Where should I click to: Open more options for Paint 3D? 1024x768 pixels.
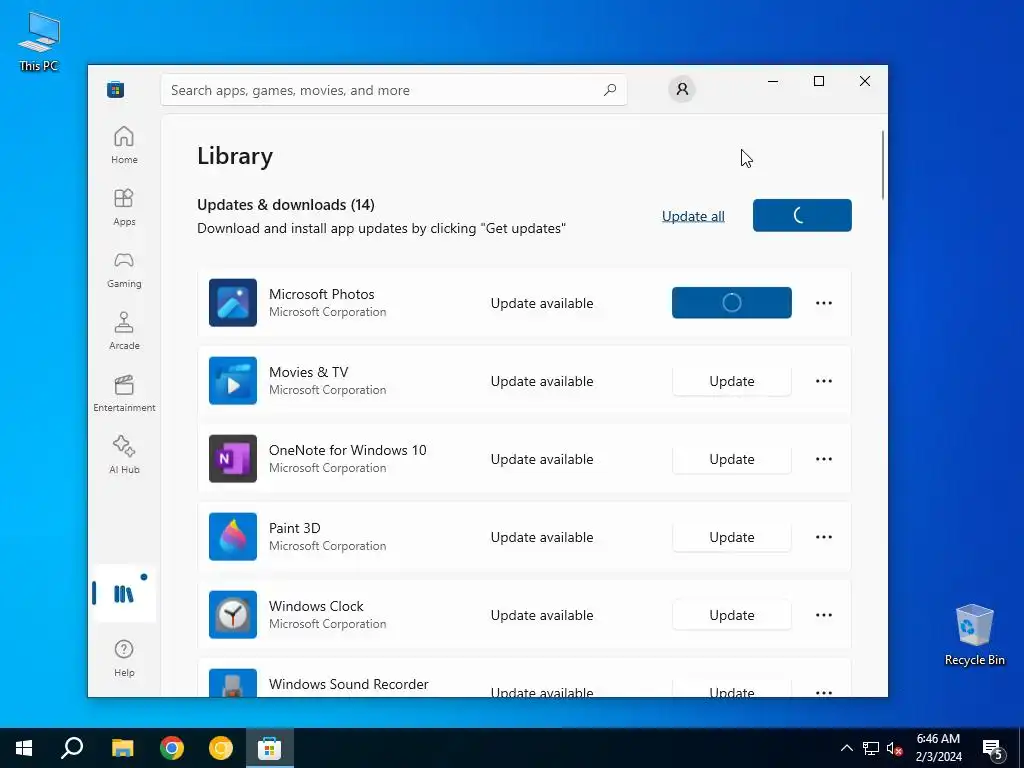[824, 537]
